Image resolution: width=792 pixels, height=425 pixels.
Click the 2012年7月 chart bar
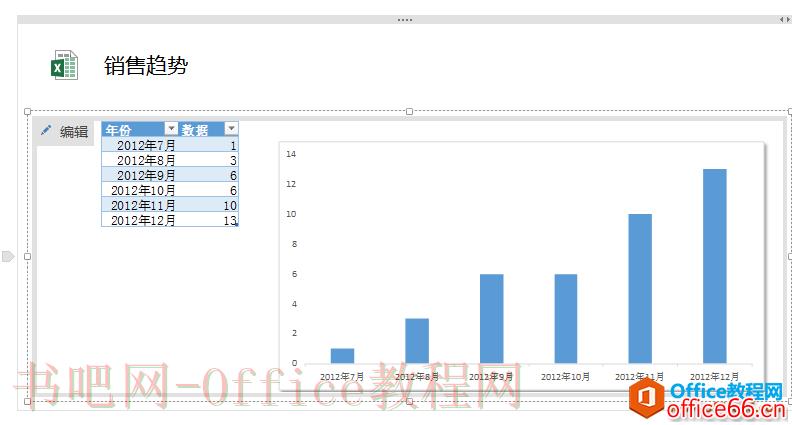342,356
